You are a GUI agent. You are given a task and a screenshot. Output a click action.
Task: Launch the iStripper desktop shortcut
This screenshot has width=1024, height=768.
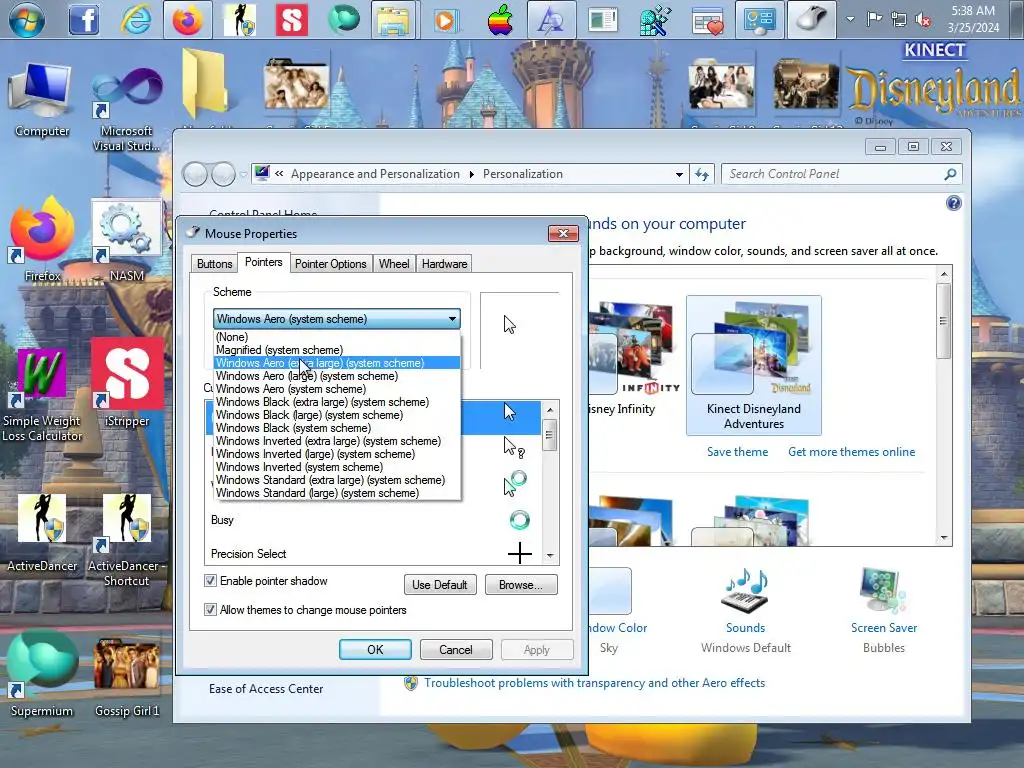coord(126,383)
